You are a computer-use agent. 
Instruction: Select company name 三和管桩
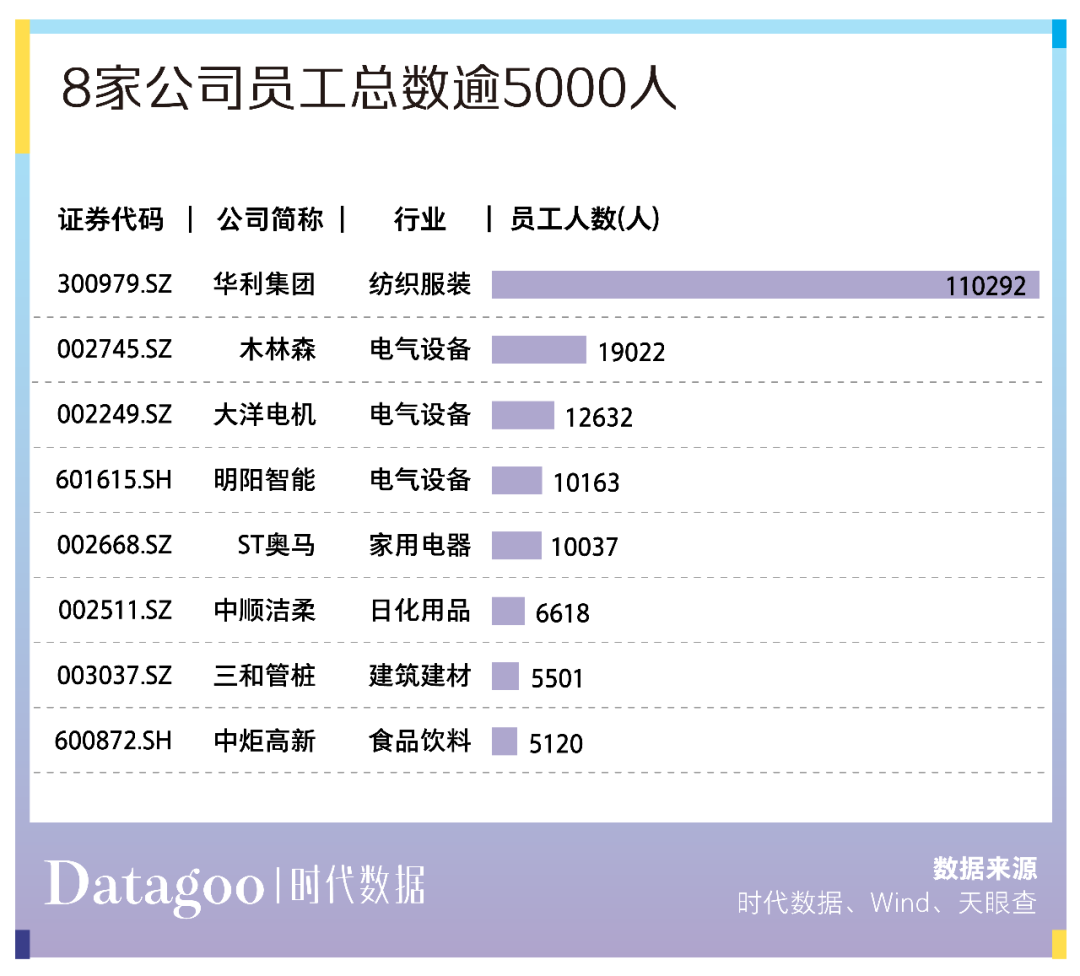[264, 676]
